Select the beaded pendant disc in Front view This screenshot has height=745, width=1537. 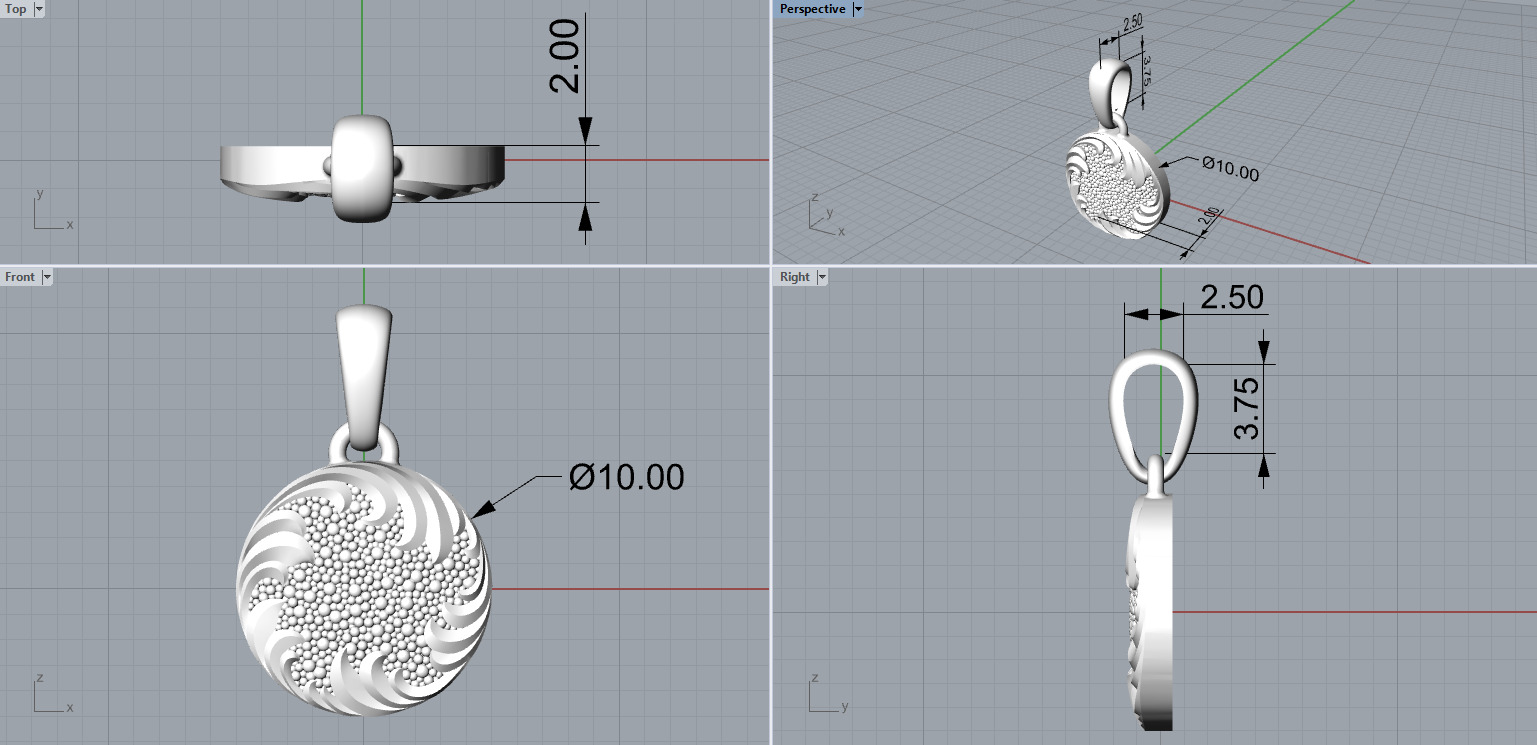click(x=365, y=590)
